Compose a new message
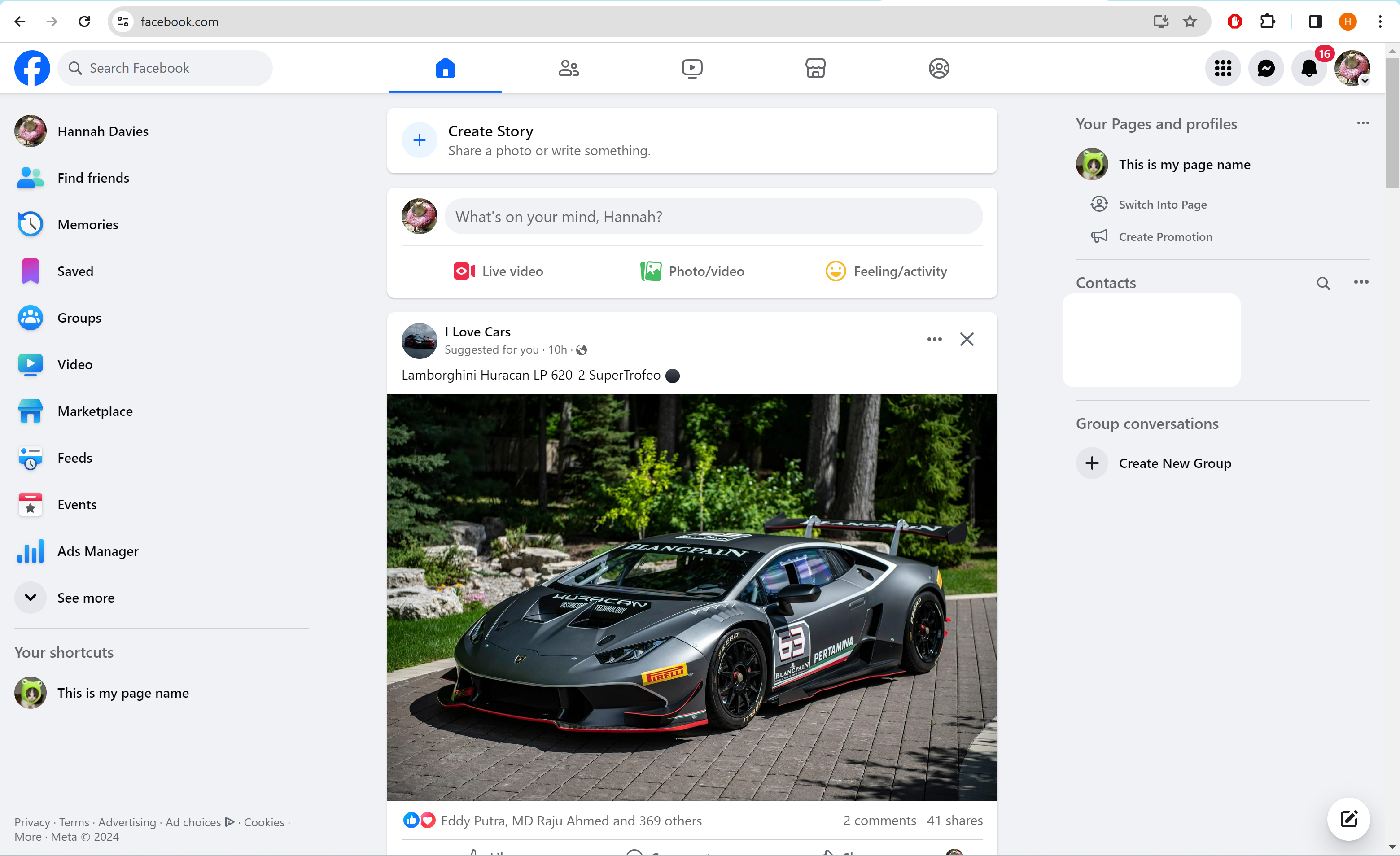The image size is (1400, 856). pyautogui.click(x=1348, y=818)
